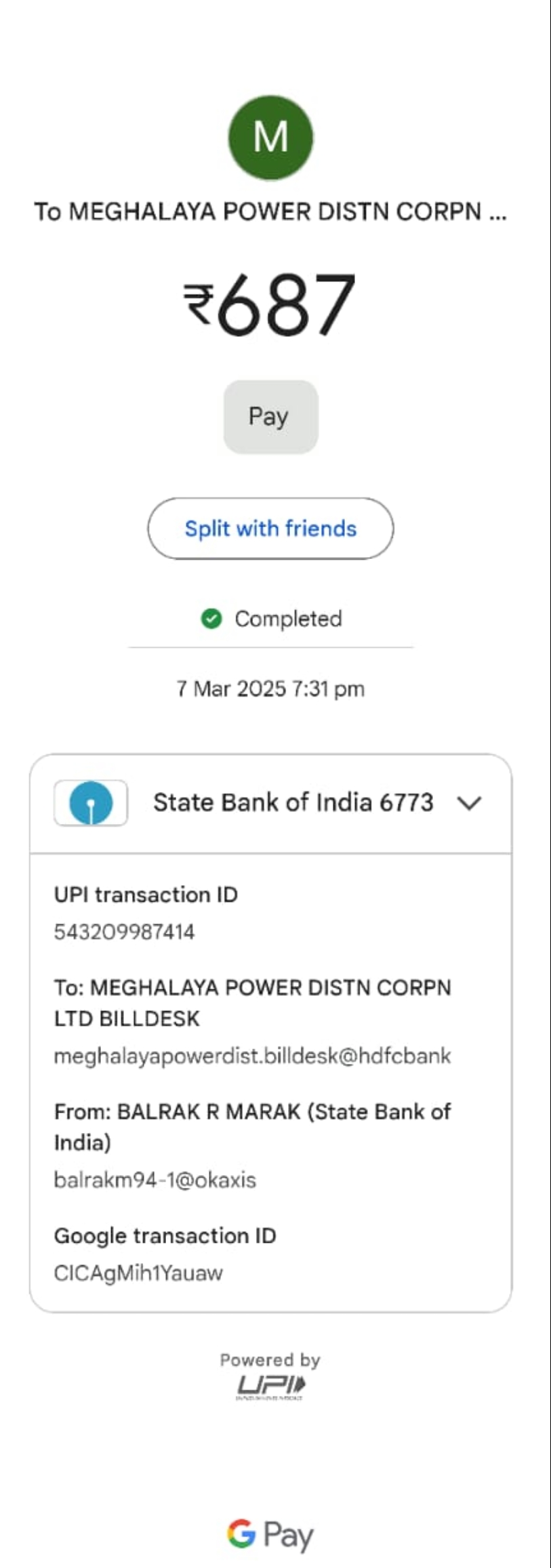The height and width of the screenshot is (1568, 551).
Task: Click the 7 Mar 2025 7:31 pm timestamp
Action: pos(270,688)
